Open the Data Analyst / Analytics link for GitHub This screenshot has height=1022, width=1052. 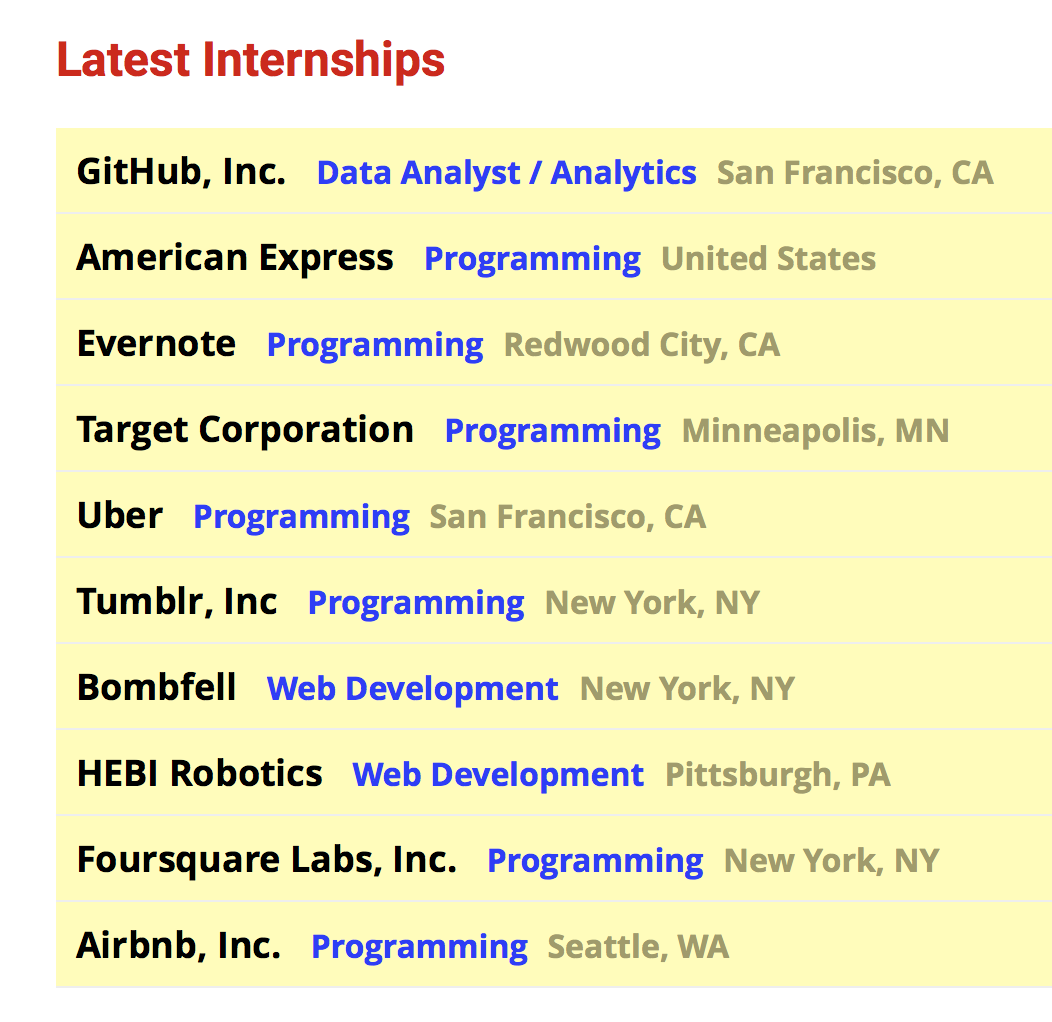click(506, 172)
